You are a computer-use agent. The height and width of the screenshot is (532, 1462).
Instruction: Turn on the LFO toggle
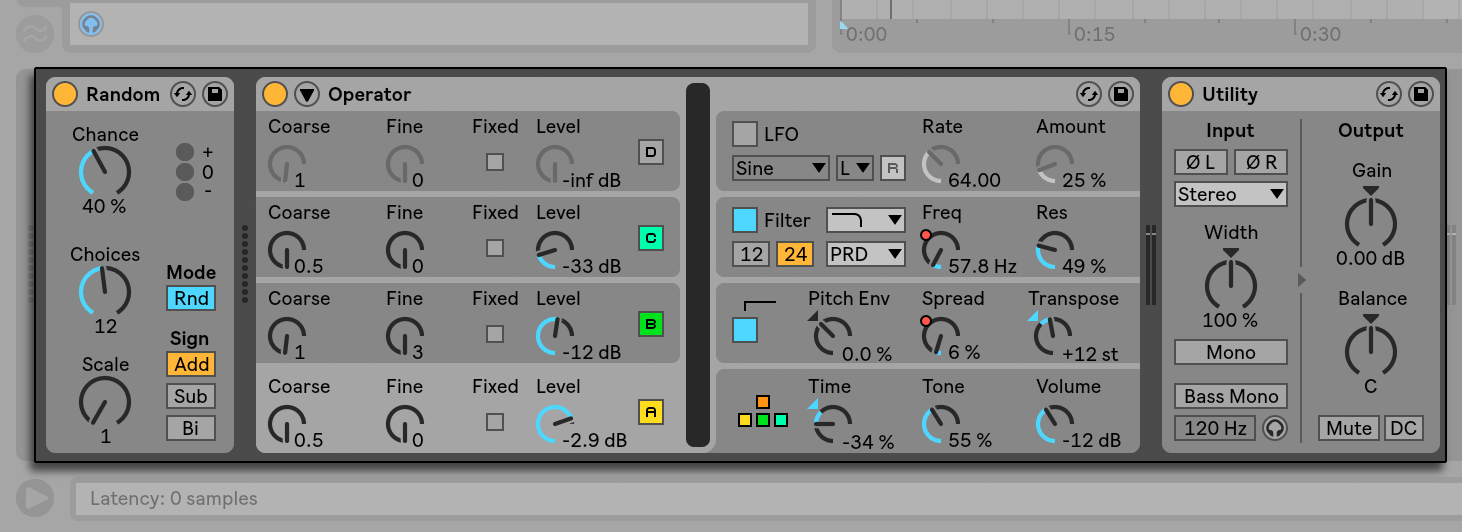tap(745, 134)
